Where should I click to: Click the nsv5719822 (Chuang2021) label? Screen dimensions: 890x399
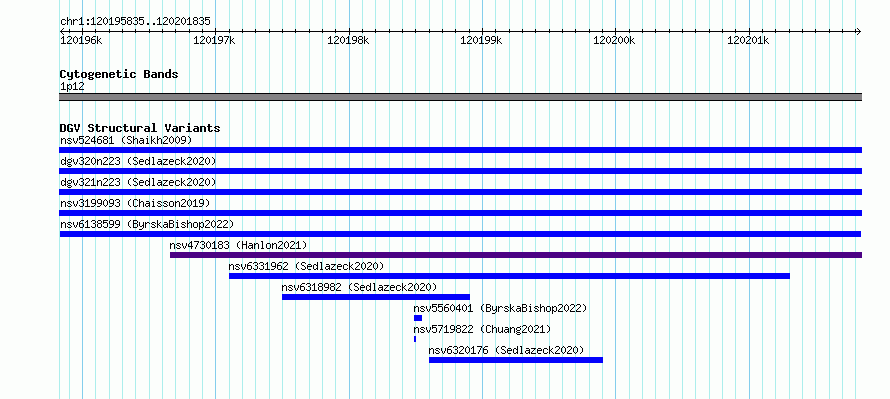point(482,329)
